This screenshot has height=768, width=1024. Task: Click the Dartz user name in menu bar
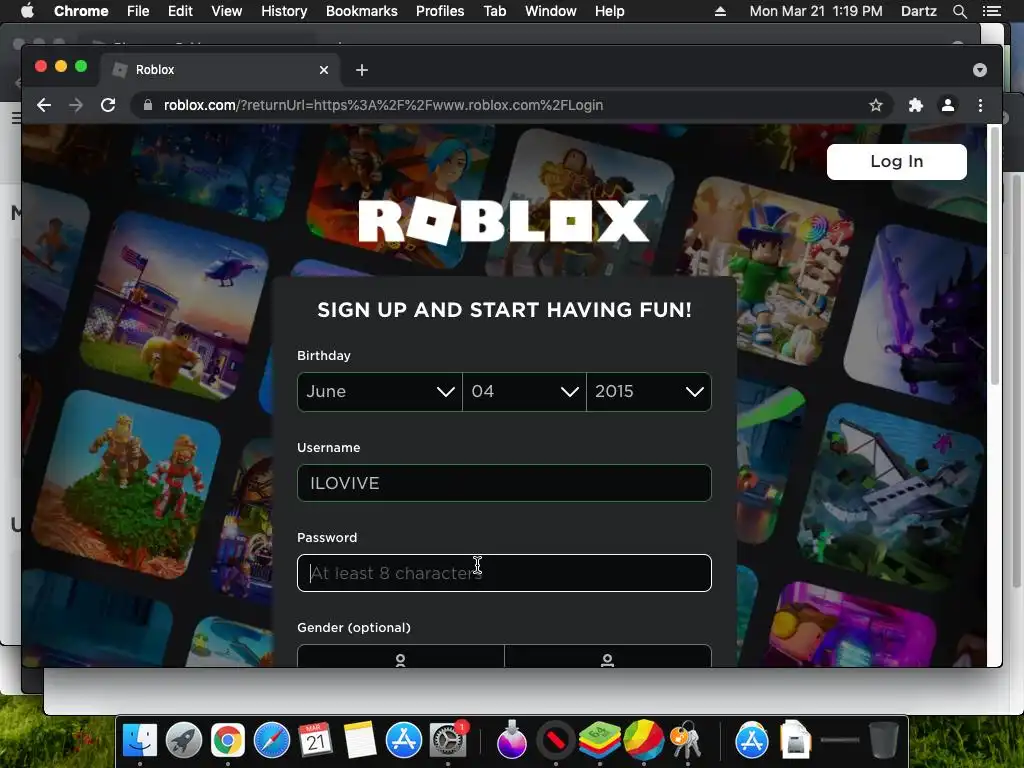point(918,11)
